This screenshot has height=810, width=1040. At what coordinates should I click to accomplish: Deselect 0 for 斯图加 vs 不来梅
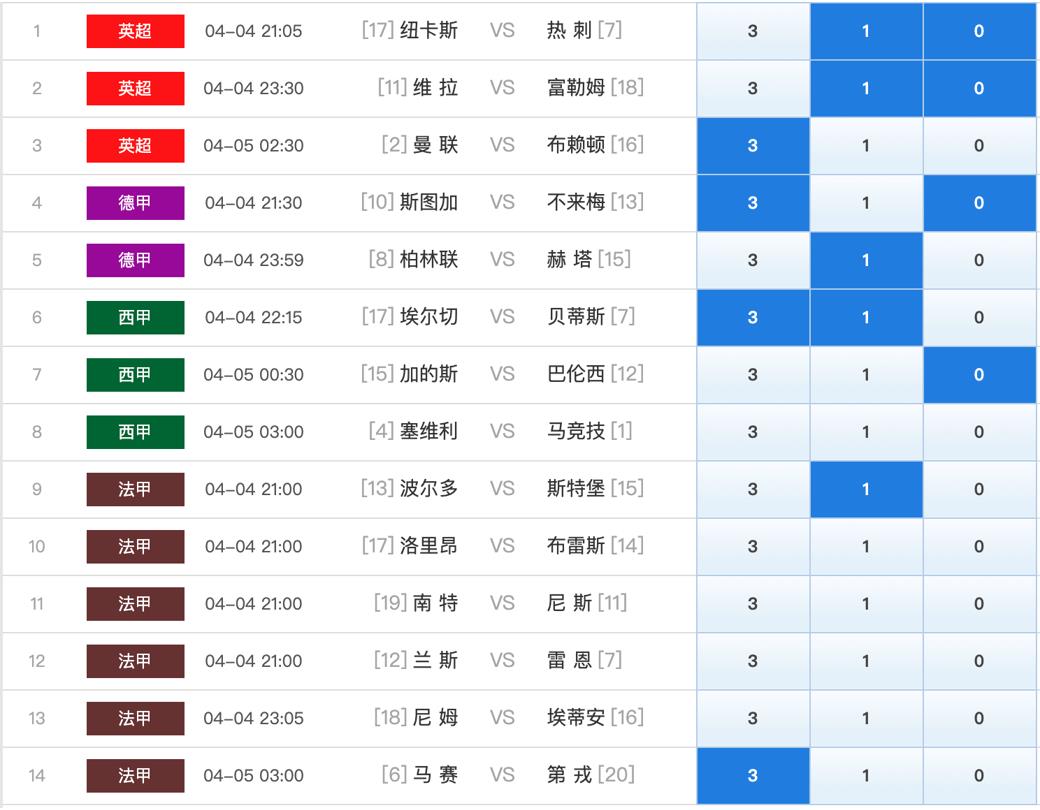tap(980, 203)
